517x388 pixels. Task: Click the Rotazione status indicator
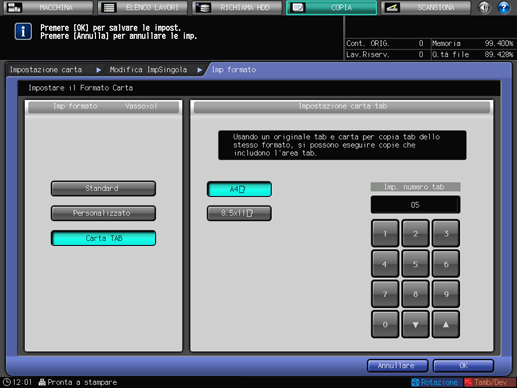(x=435, y=382)
